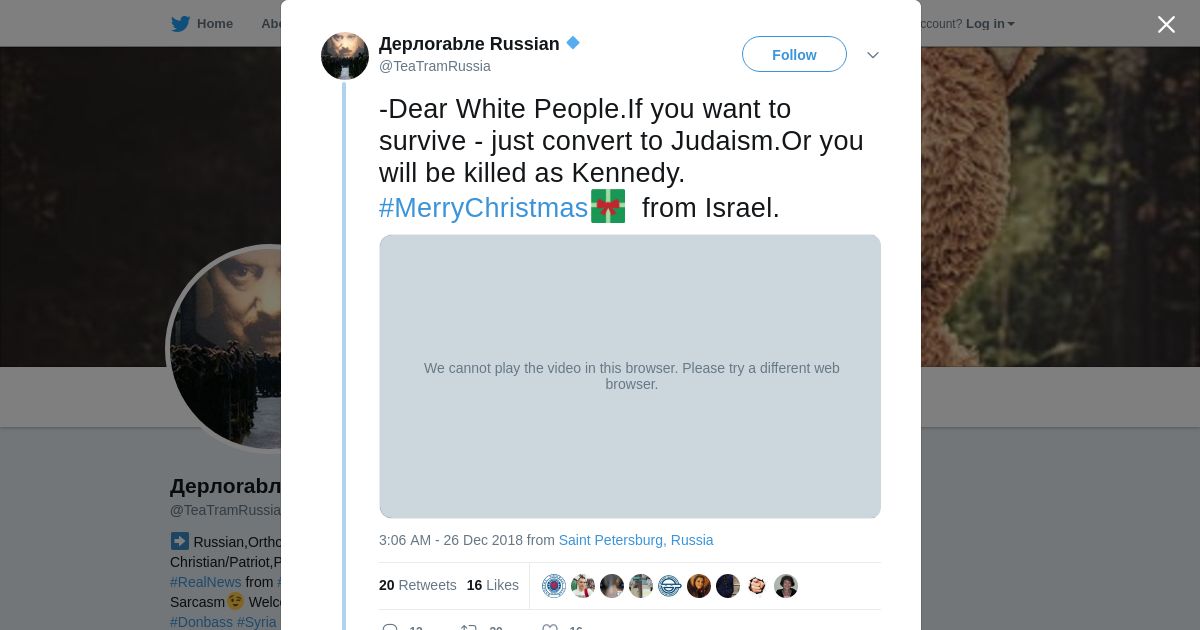This screenshot has width=1200, height=630.
Task: Open the Log in dropdown
Action: [x=990, y=24]
